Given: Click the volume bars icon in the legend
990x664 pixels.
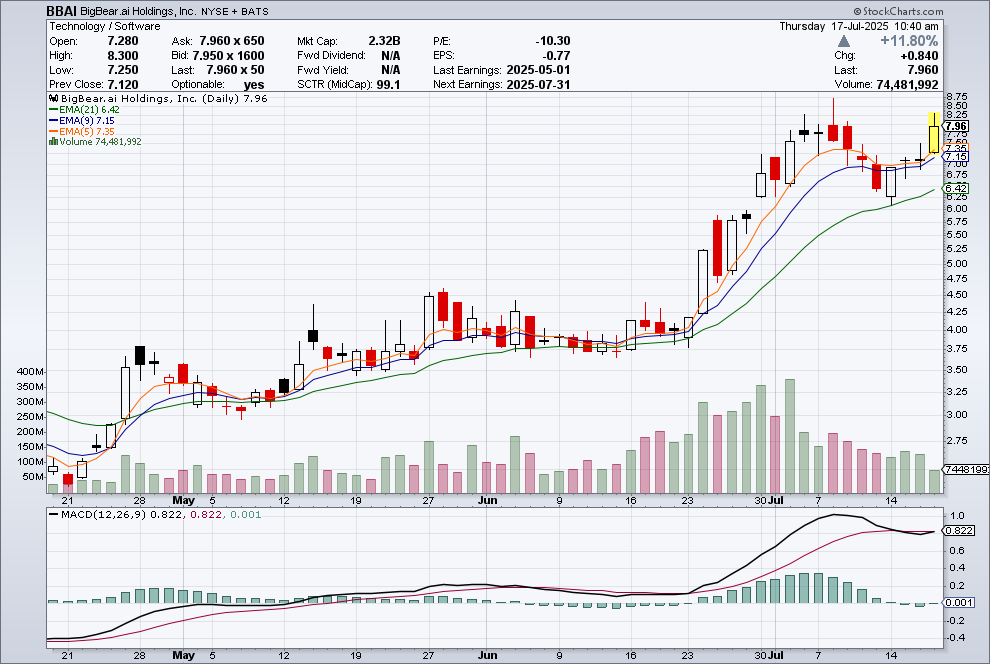Looking at the screenshot, I should [x=54, y=142].
